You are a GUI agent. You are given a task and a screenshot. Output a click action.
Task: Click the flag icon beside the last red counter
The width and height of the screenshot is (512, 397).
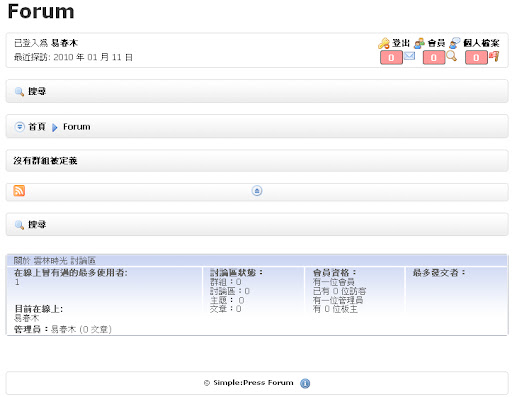(x=494, y=56)
